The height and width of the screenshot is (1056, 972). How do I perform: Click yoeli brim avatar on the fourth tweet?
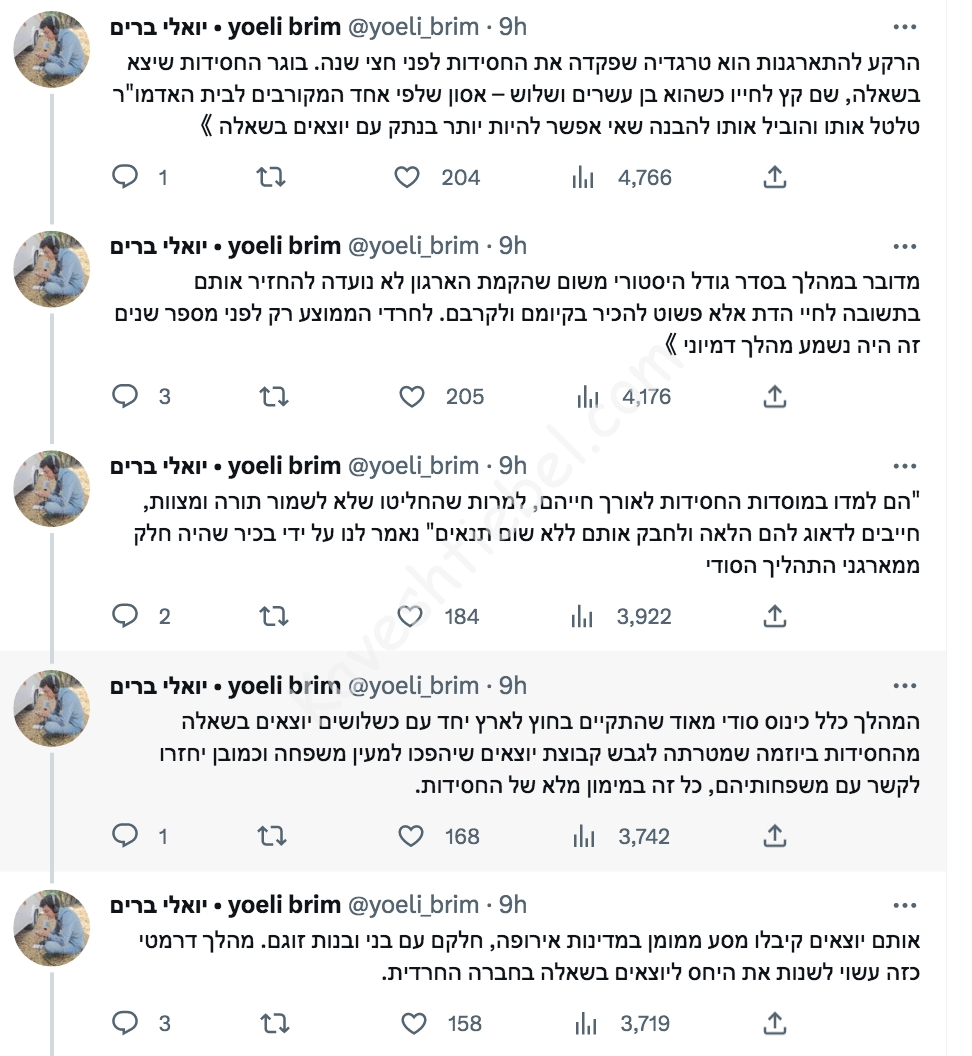coord(52,708)
